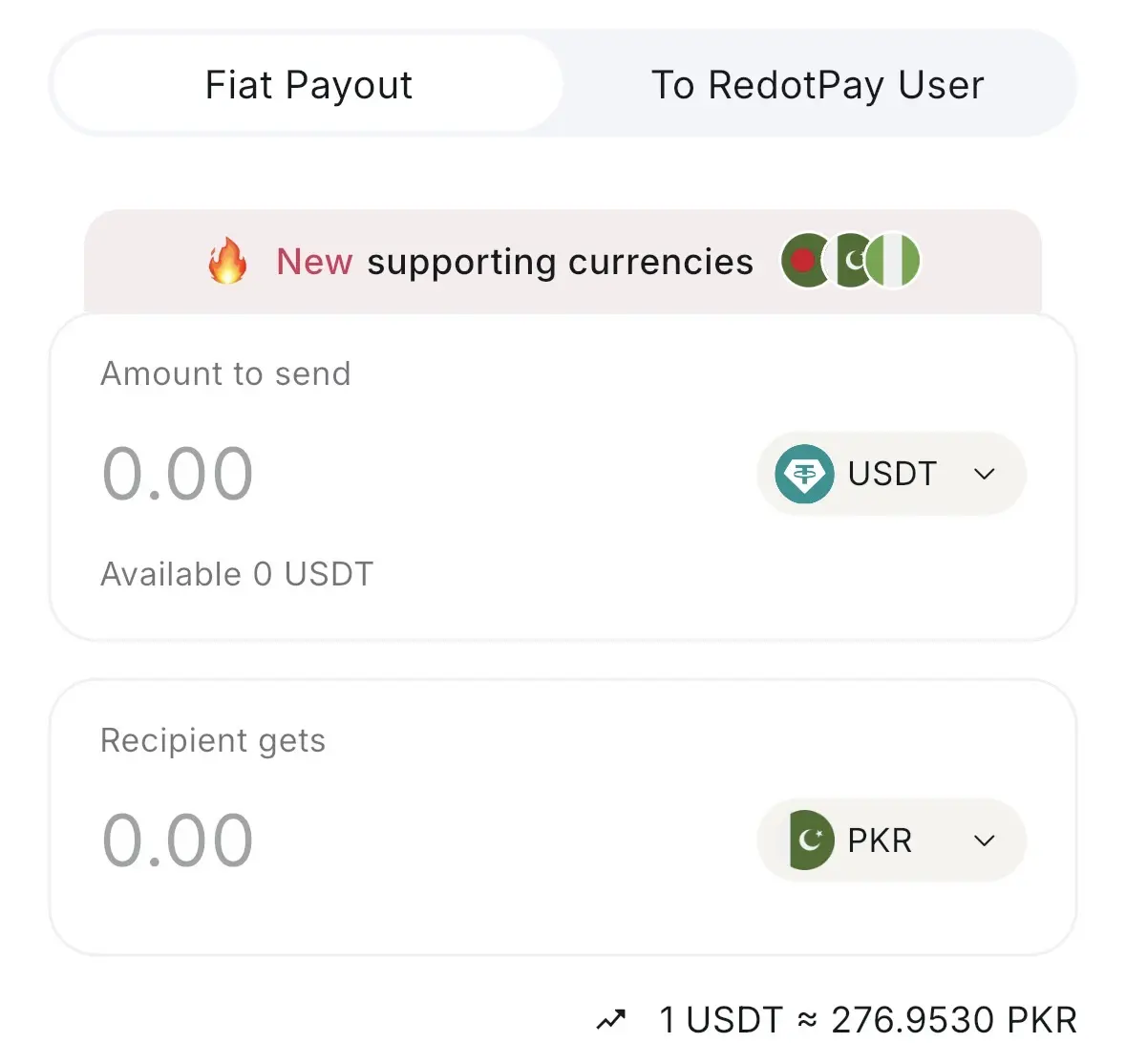Click the 1 USDT ≈ 276.9530 PKR rate

click(x=867, y=1020)
